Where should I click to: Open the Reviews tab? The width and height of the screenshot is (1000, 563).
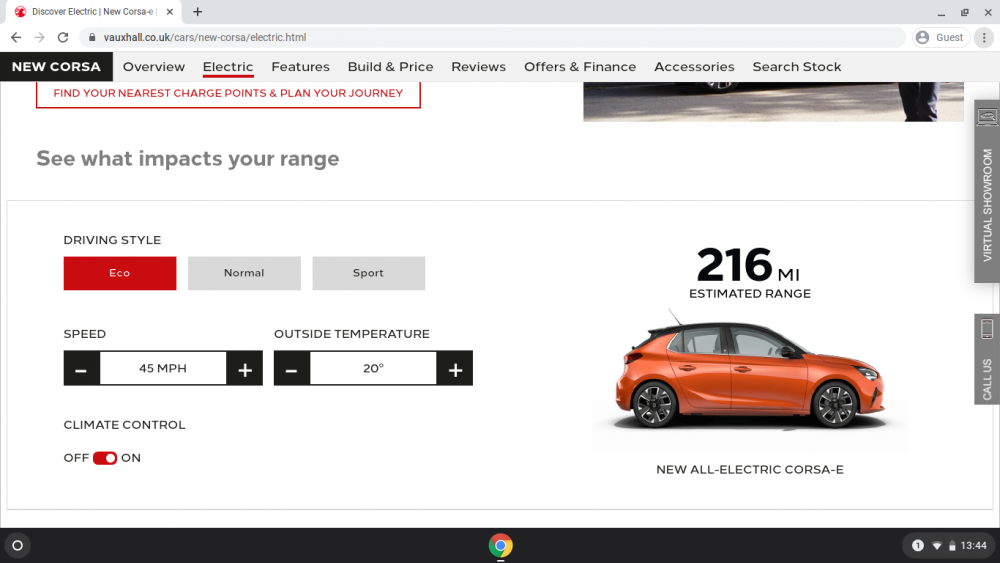point(478,67)
